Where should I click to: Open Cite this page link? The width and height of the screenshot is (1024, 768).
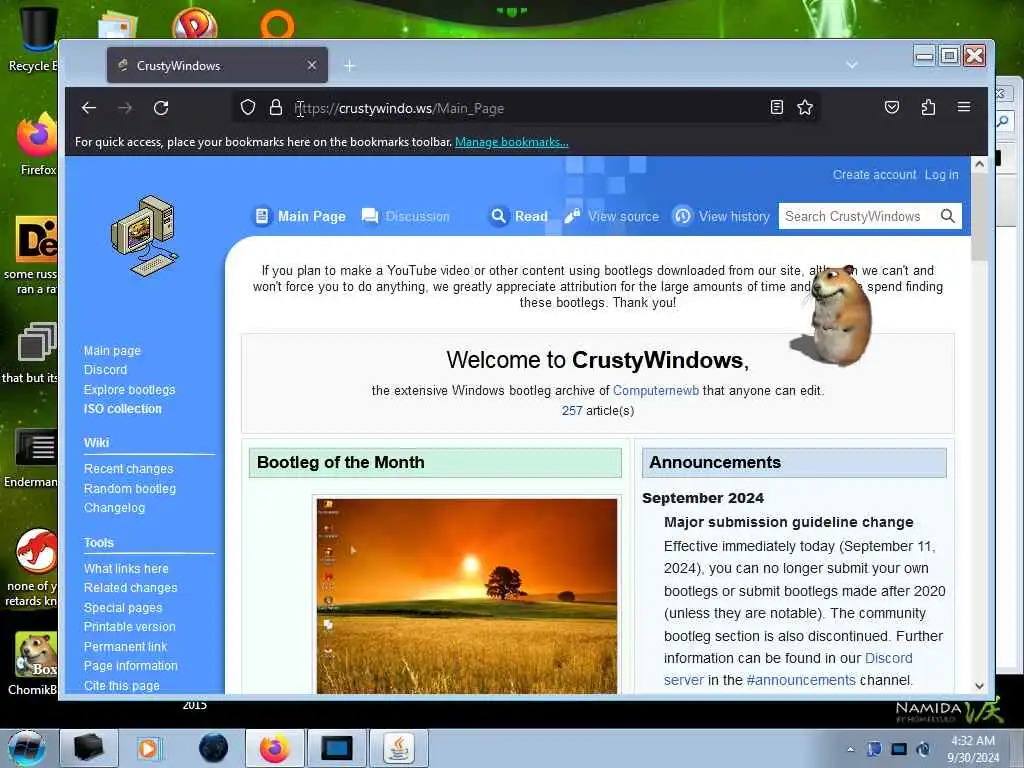121,686
